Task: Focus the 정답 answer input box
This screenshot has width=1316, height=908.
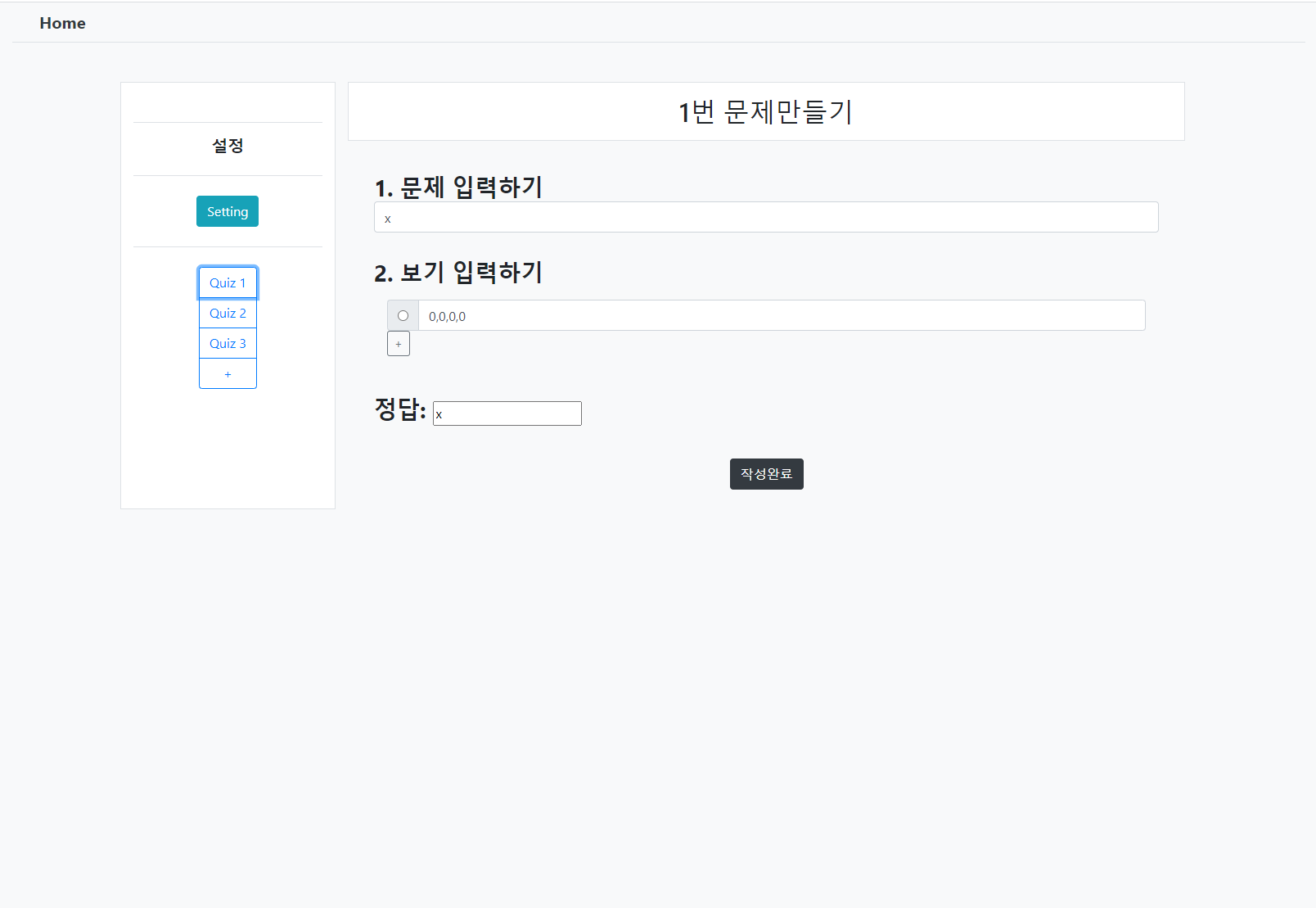Action: (507, 413)
